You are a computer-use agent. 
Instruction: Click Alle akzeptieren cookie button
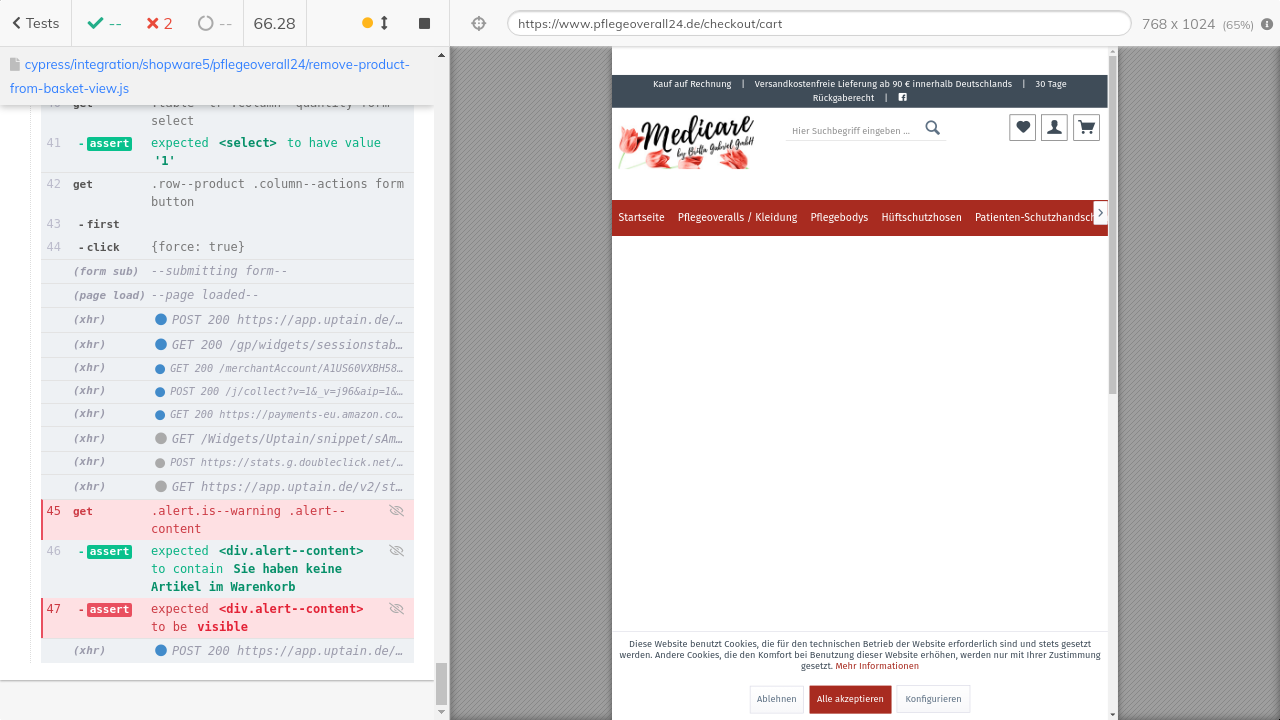[850, 699]
